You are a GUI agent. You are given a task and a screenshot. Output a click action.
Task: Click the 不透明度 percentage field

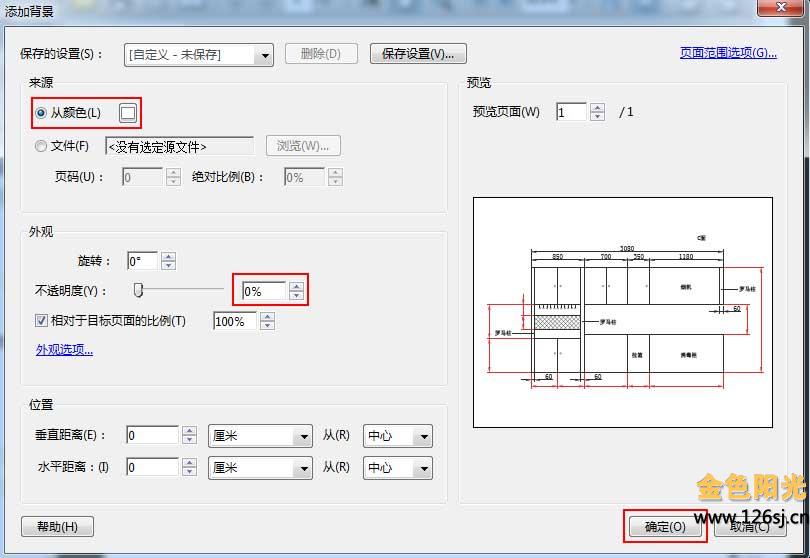pyautogui.click(x=264, y=291)
